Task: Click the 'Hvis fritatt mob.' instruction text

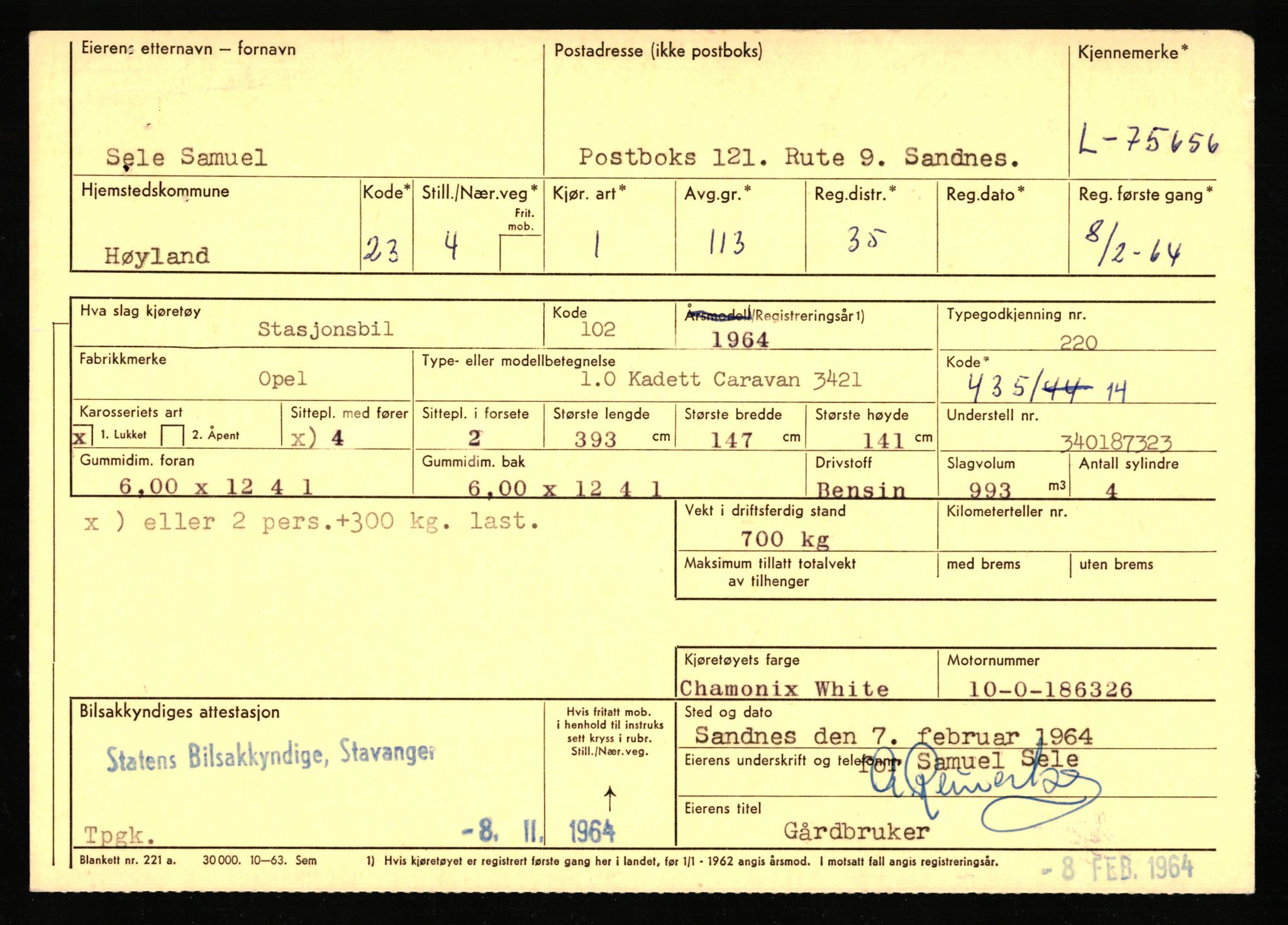Action: 609,732
